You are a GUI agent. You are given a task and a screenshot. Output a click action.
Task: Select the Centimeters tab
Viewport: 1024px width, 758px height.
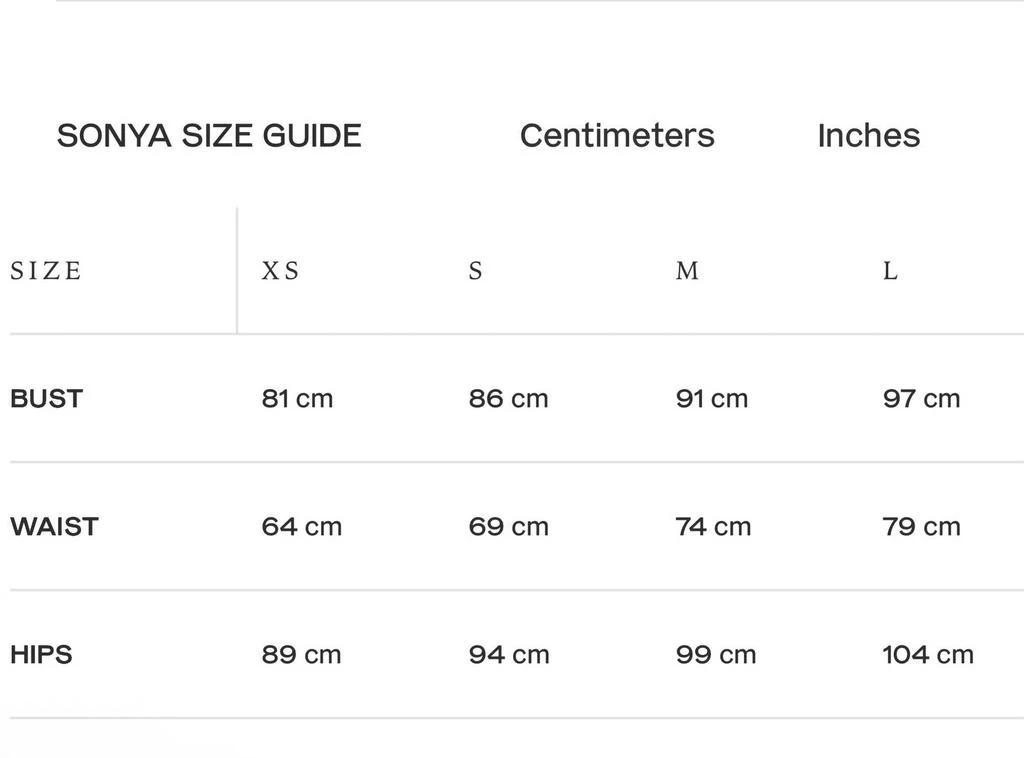617,136
